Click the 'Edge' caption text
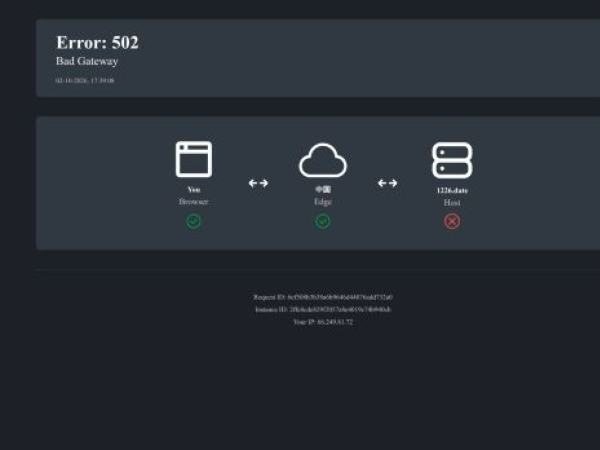600x450 pixels. 322,202
